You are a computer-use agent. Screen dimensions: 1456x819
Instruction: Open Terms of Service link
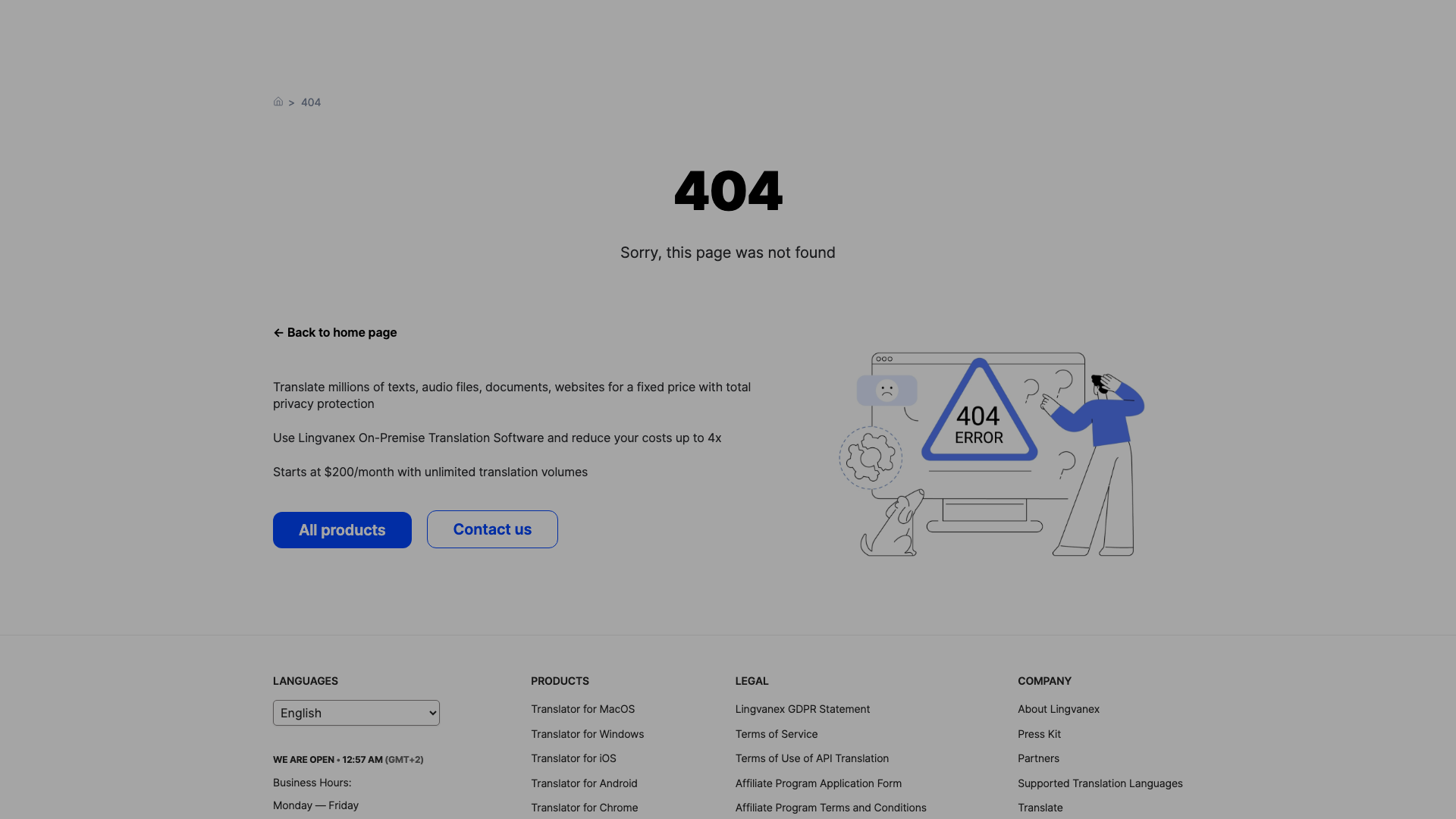pos(776,734)
